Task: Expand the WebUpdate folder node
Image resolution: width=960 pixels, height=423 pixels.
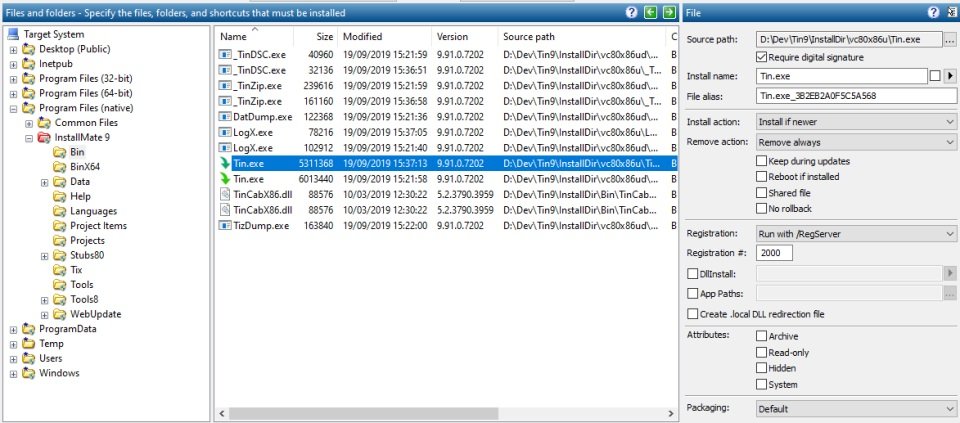Action: [x=44, y=315]
